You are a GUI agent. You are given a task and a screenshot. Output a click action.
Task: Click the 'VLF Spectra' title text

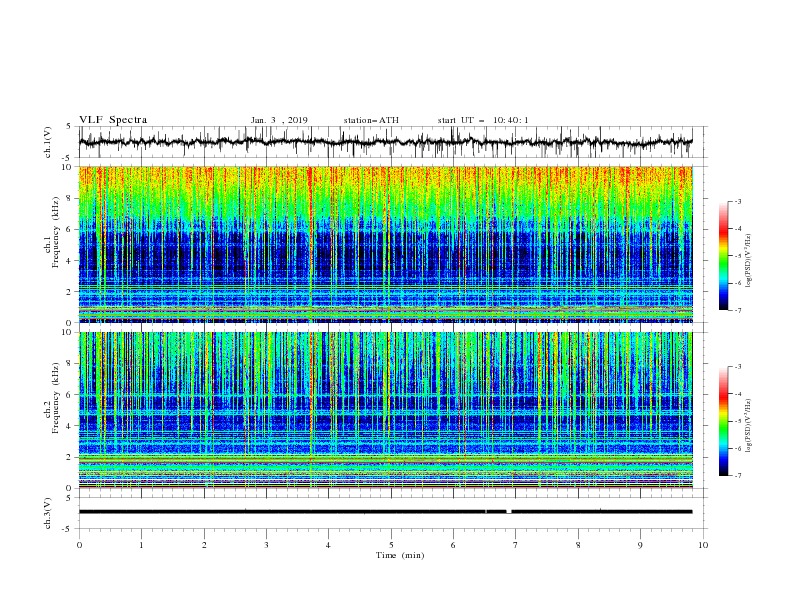coord(113,120)
